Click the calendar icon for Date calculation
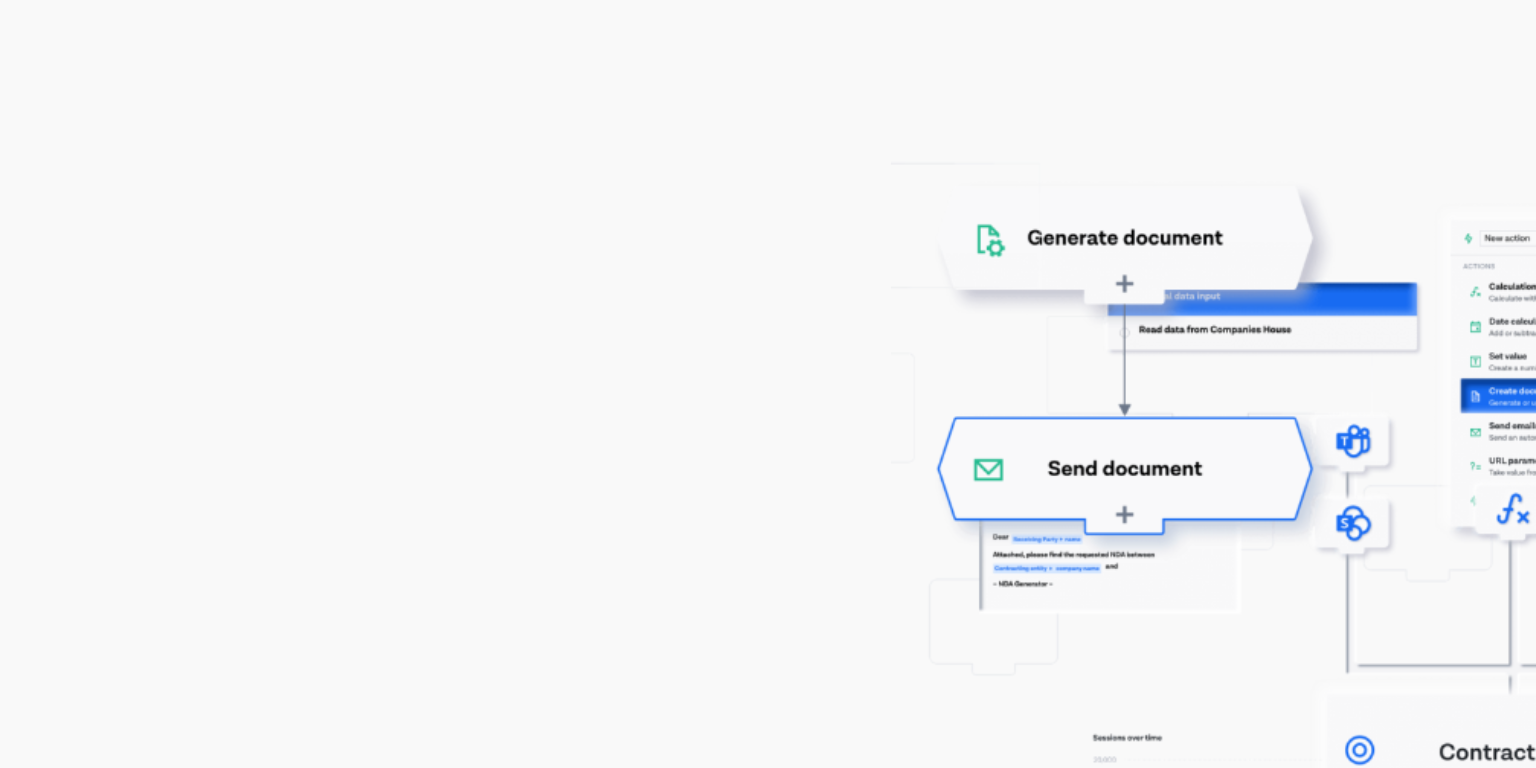Image resolution: width=1536 pixels, height=768 pixels. click(x=1475, y=327)
